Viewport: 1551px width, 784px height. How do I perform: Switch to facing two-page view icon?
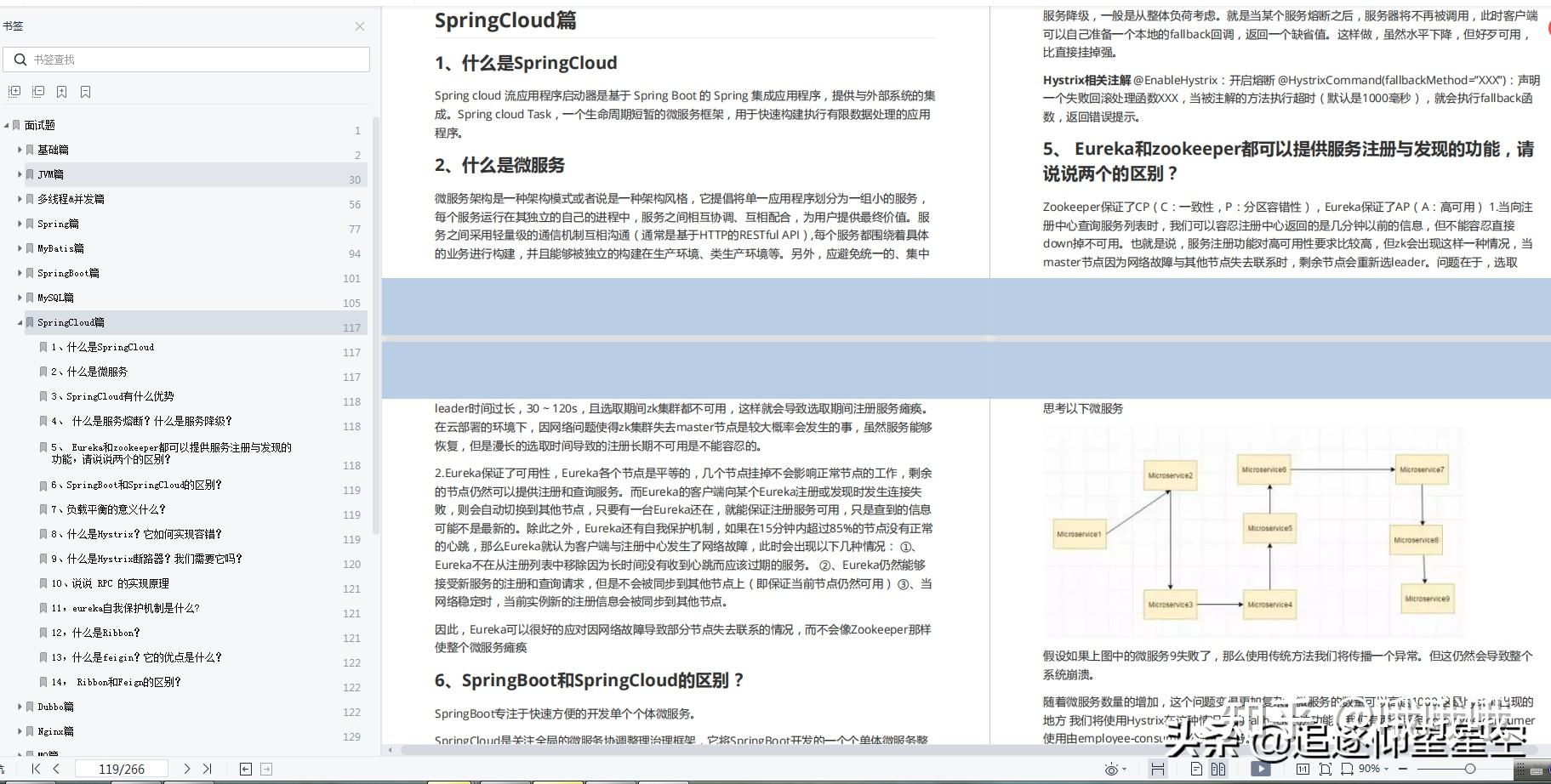coord(1220,769)
